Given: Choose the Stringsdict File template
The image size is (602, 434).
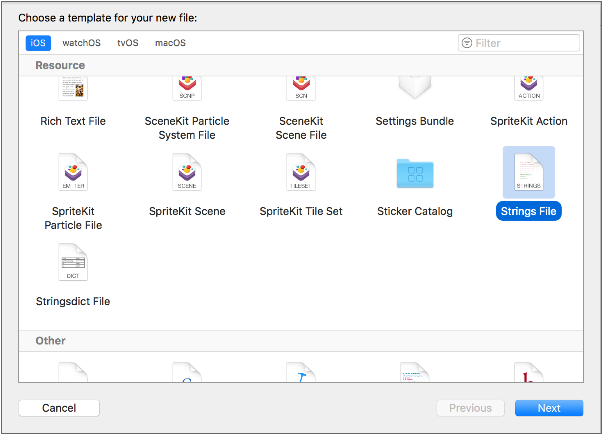Looking at the screenshot, I should click(73, 264).
